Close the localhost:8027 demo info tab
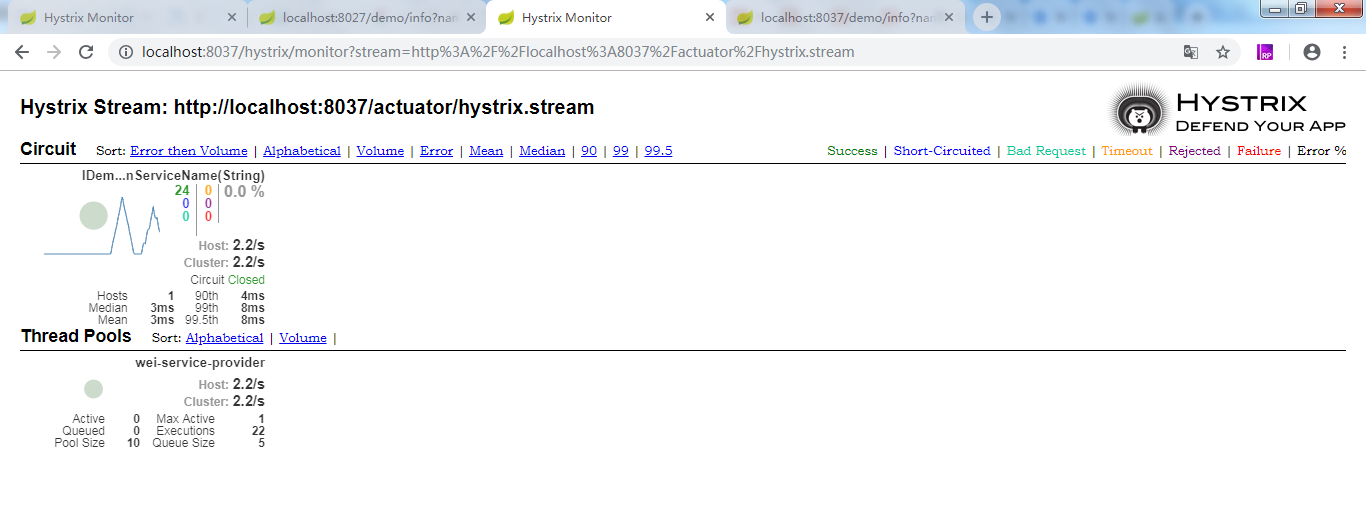1366x531 pixels. (x=471, y=18)
